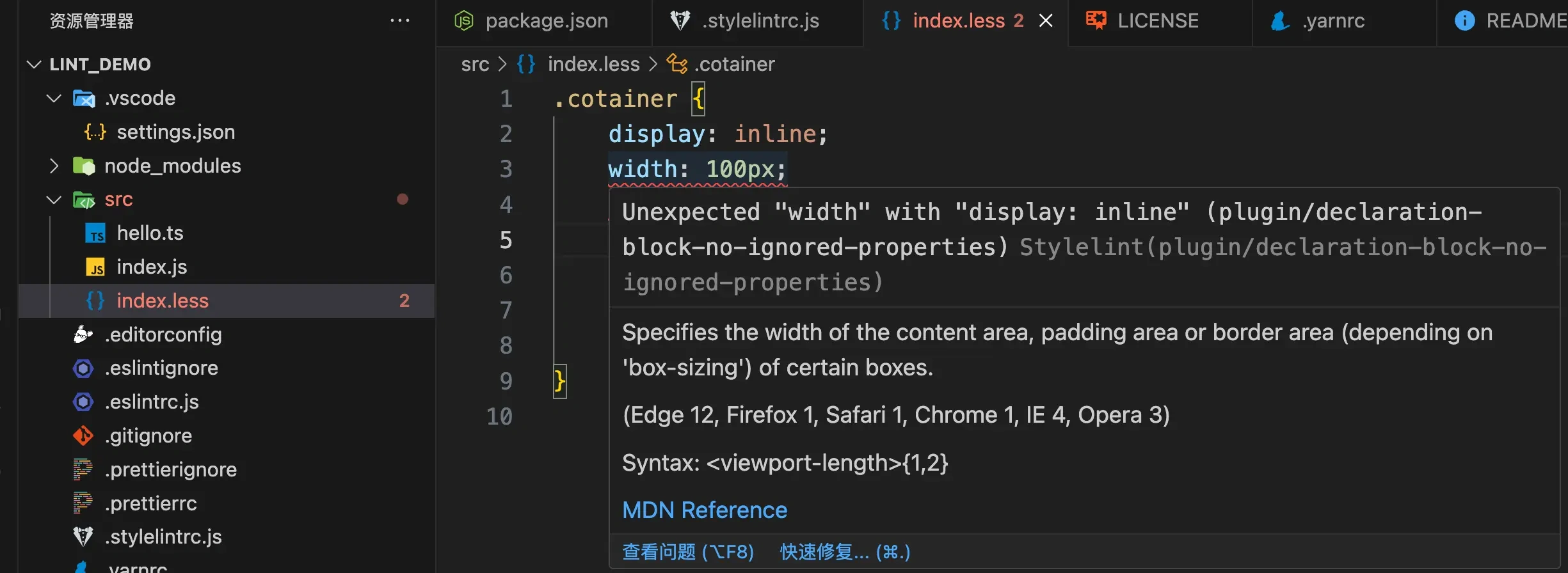Open the MDN Reference link
This screenshot has height=573, width=1568.
705,510
